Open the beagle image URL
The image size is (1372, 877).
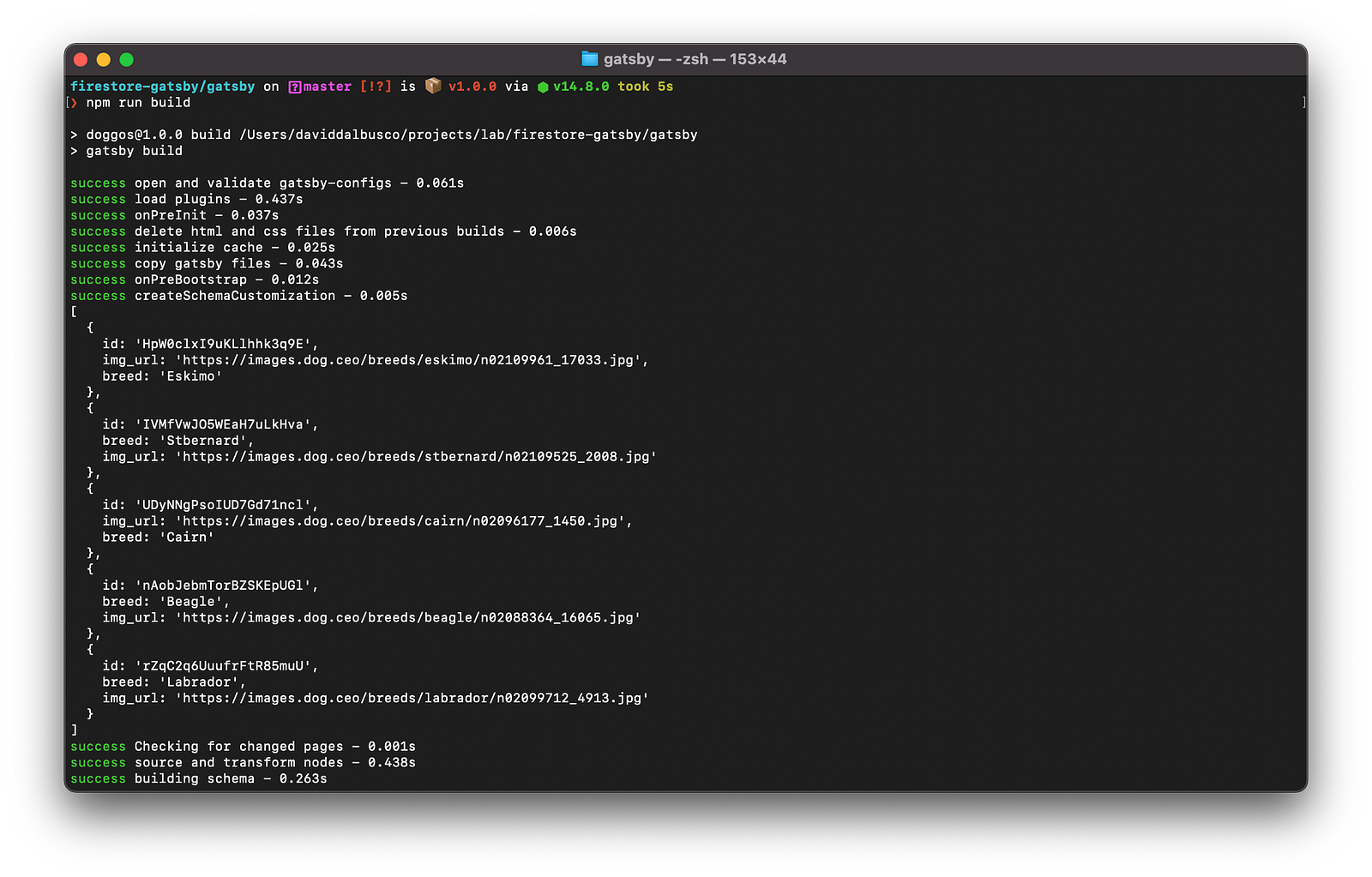[408, 618]
